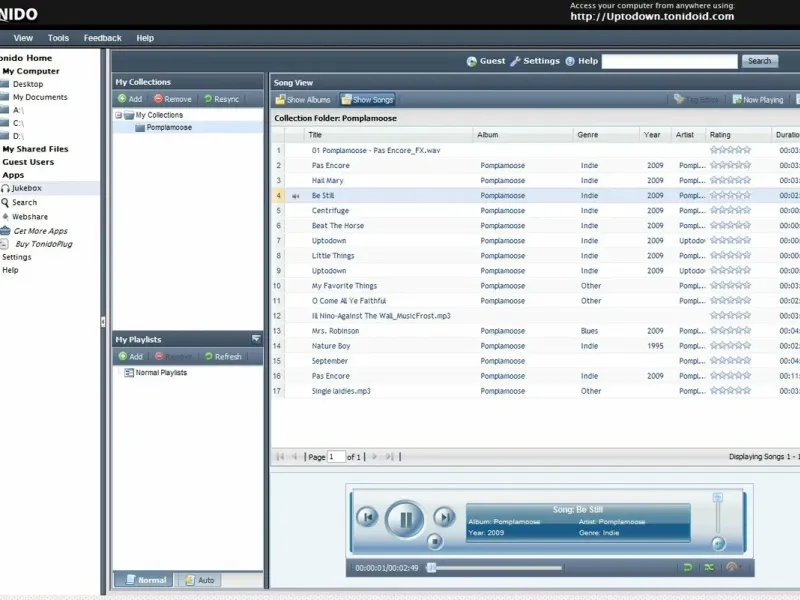Screen dimensions: 800x600
Task: Collapse the My Collections tree node
Action: point(119,115)
